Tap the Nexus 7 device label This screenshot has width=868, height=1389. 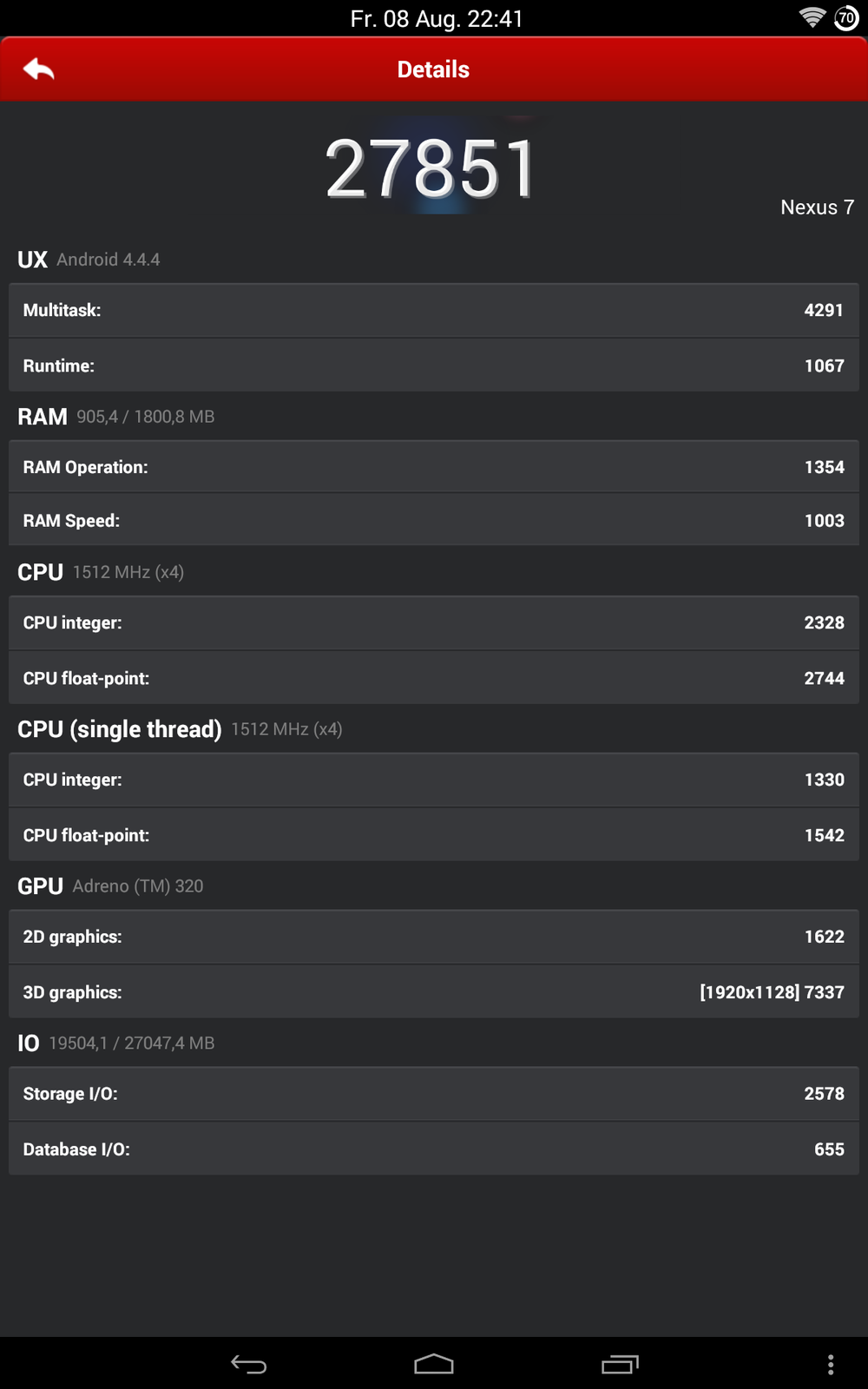(817, 207)
